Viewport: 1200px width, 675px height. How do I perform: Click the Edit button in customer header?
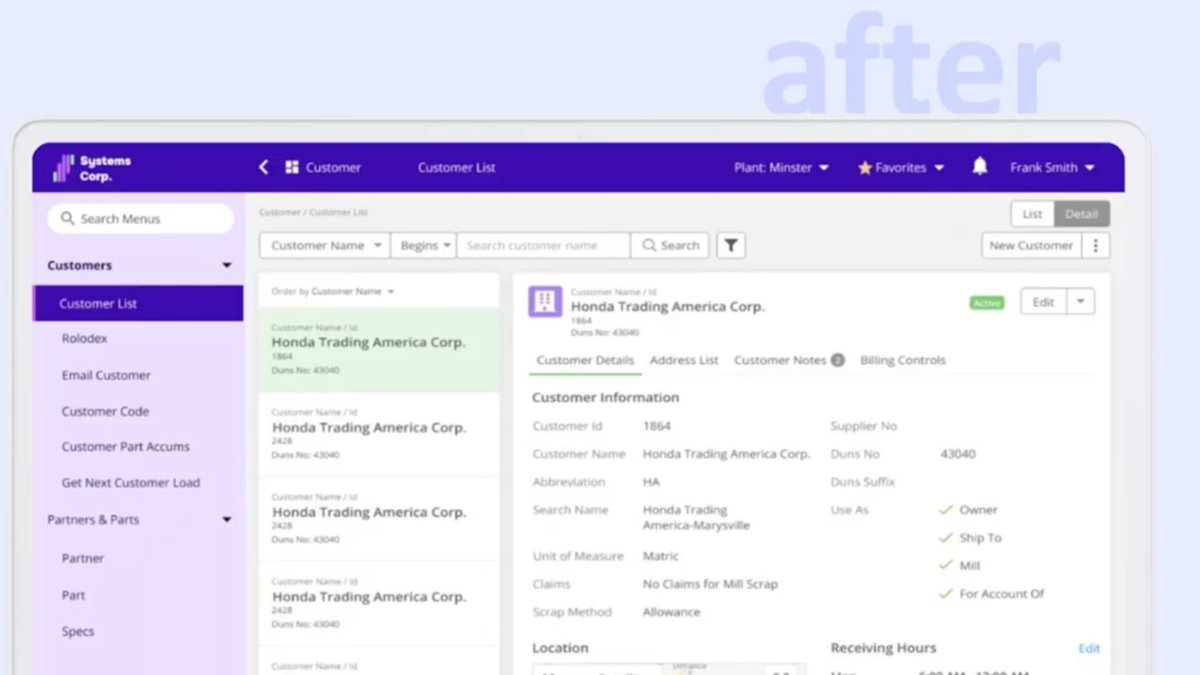1043,302
